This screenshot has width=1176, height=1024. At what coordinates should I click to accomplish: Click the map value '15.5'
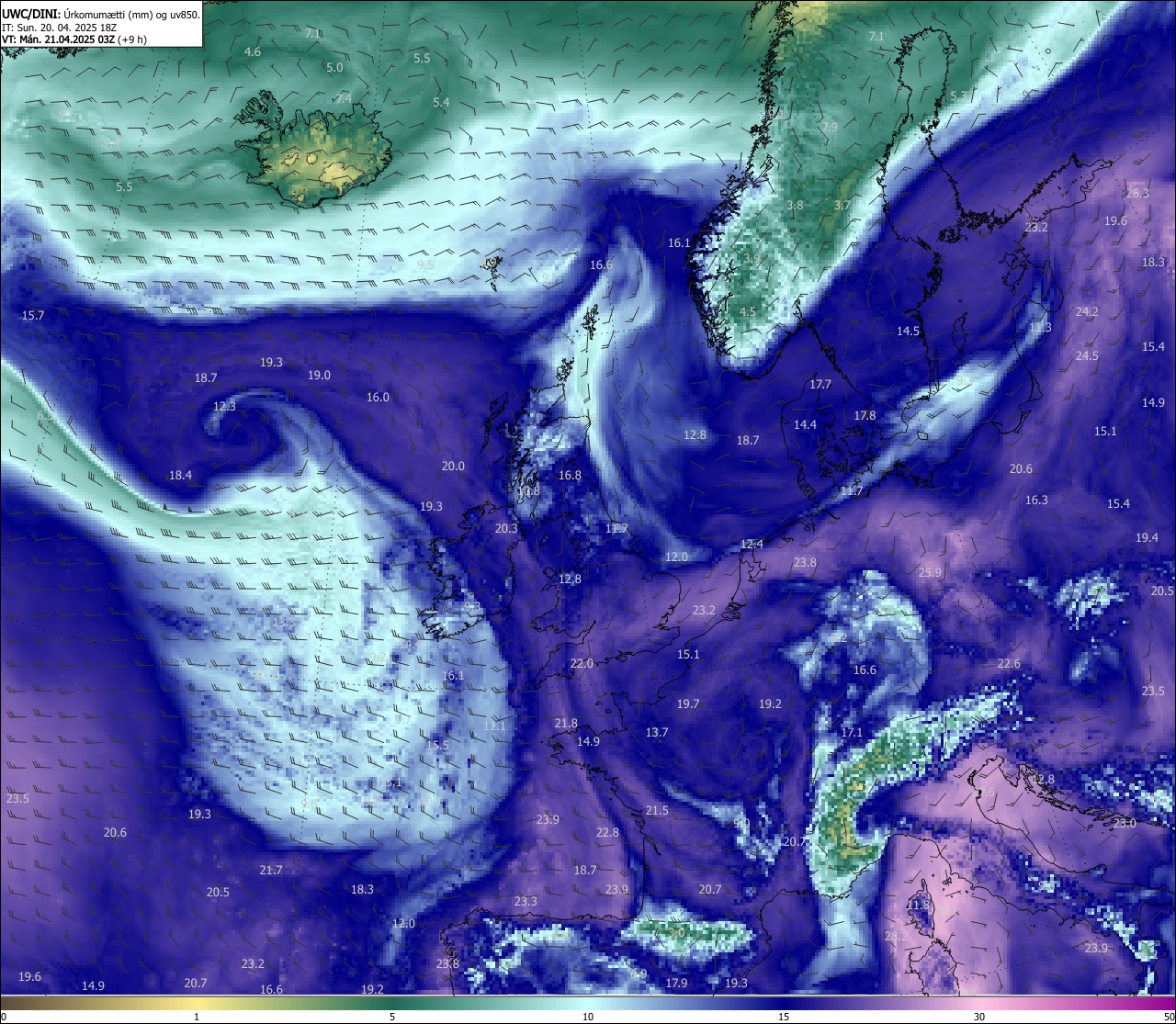pos(437,746)
